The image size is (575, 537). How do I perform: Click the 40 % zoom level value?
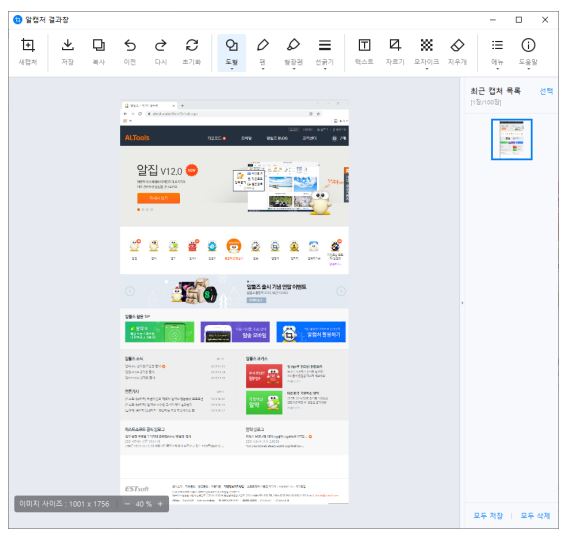tap(143, 504)
